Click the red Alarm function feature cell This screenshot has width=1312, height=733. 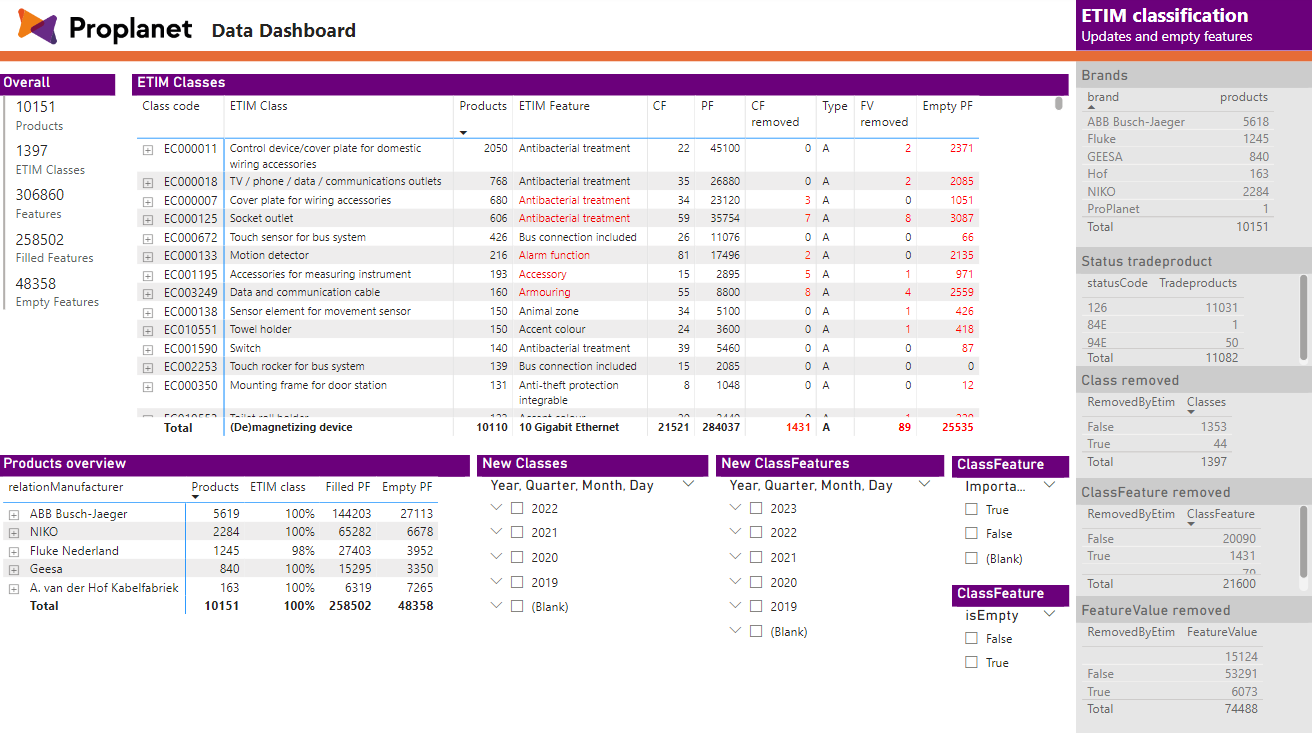click(x=554, y=256)
